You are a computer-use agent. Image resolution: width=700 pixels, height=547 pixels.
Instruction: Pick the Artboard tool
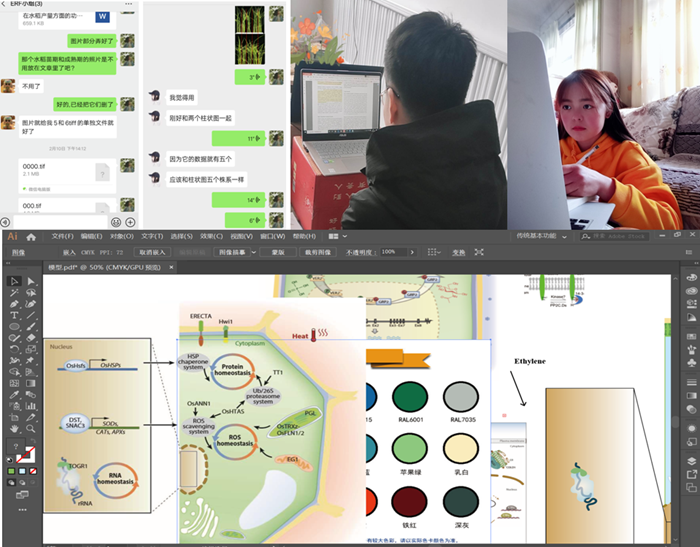14,418
